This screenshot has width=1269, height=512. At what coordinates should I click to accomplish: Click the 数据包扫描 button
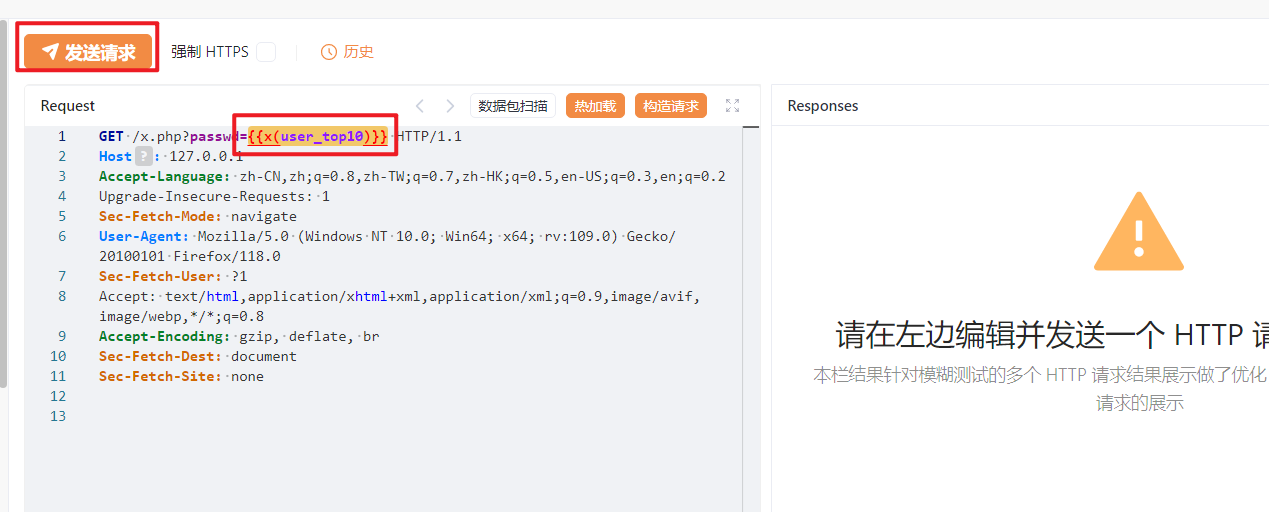point(513,106)
